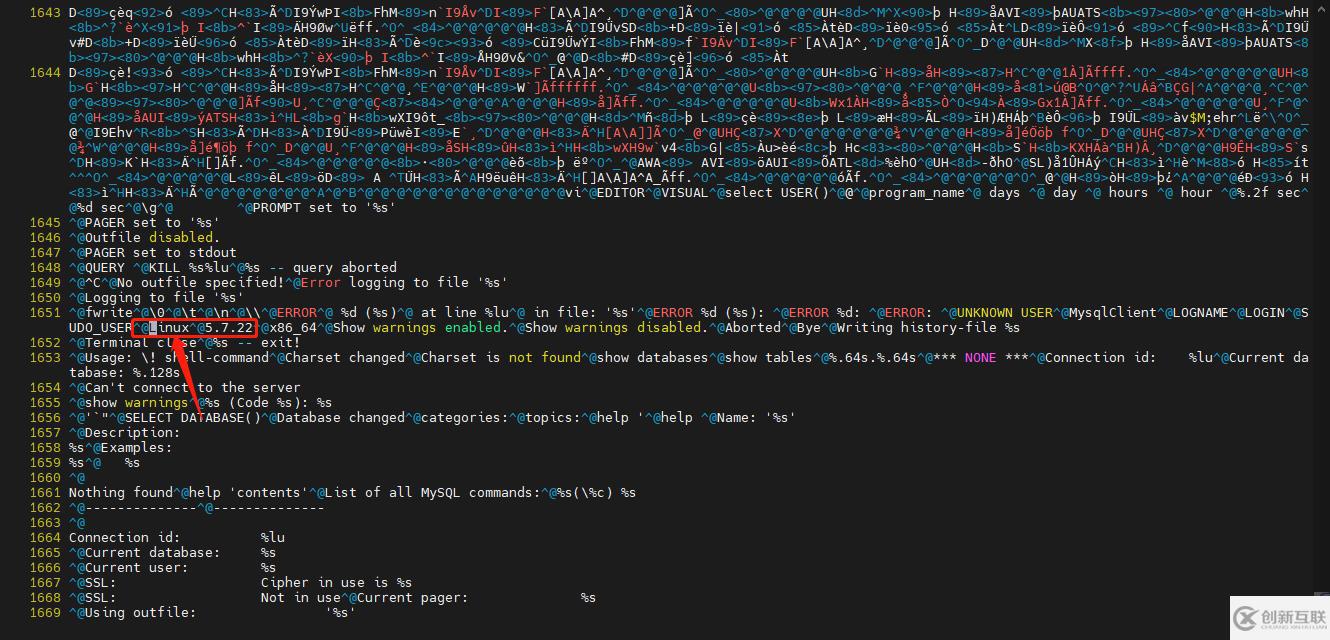
Task: Click the 'Writing history-file %s' text
Action: (928, 328)
